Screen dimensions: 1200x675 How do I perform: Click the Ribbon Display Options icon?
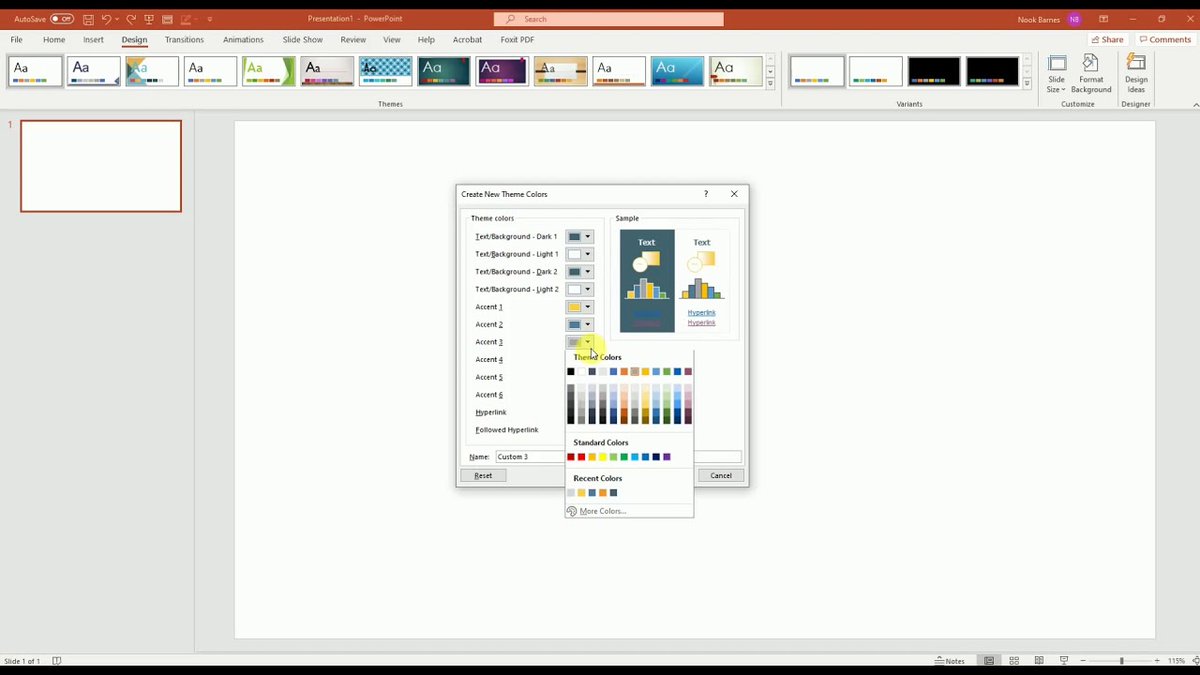pos(1103,19)
